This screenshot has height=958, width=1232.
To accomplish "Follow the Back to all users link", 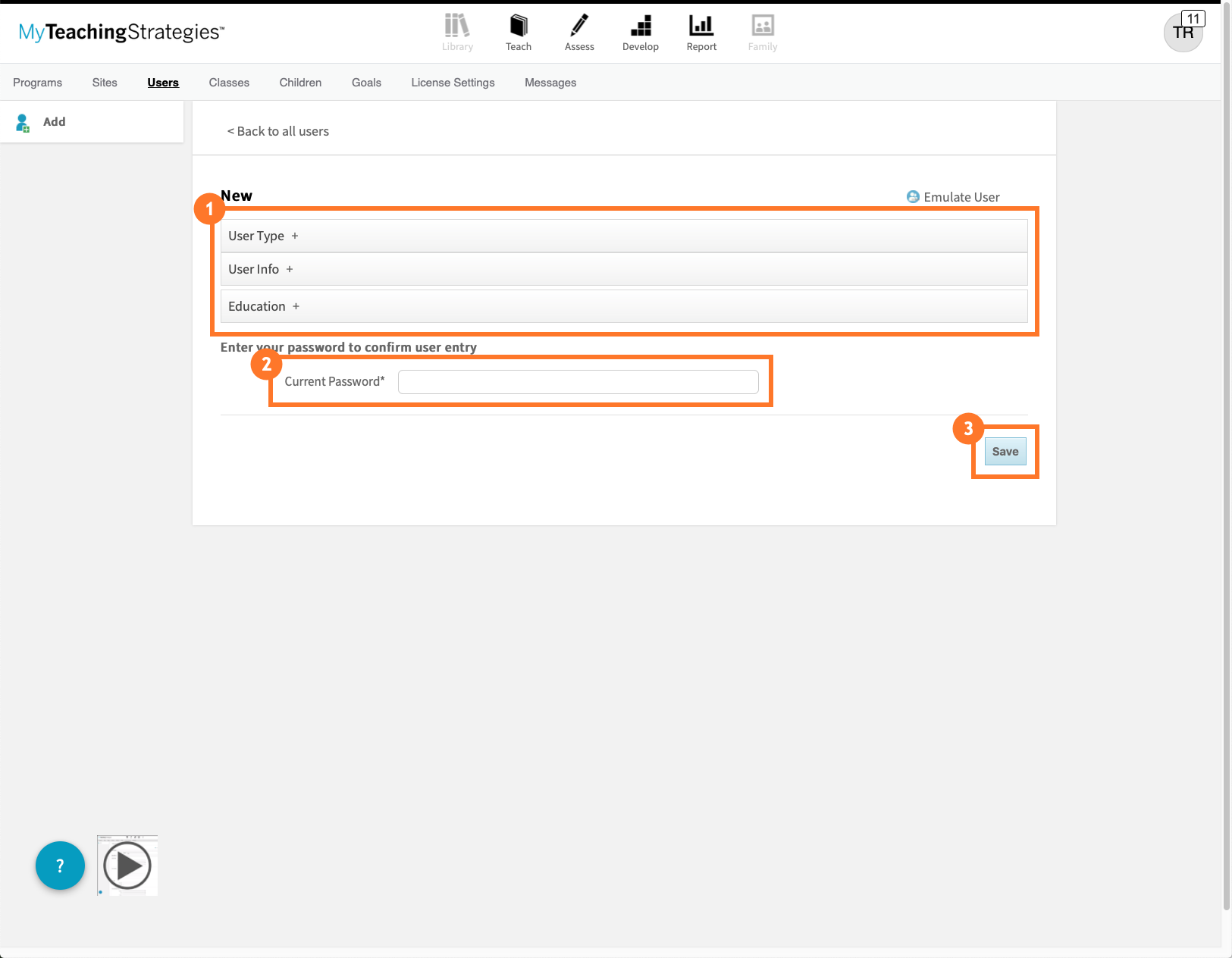I will coord(277,131).
